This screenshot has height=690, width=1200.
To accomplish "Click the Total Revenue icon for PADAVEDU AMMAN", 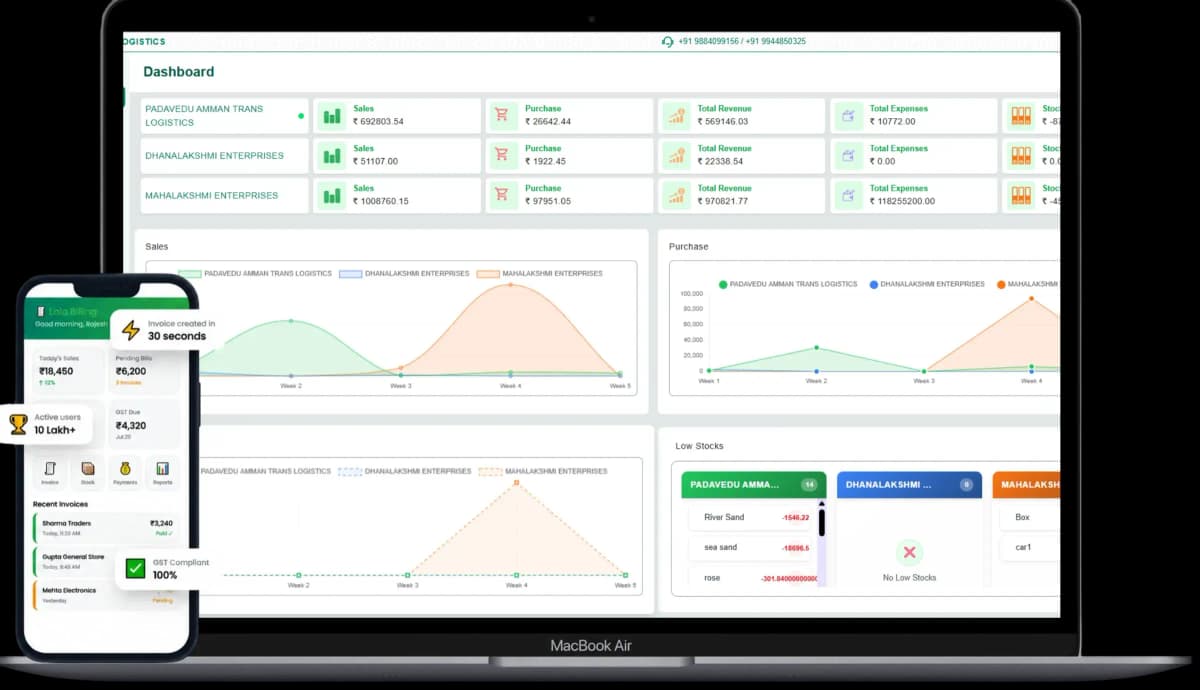I will pyautogui.click(x=676, y=116).
